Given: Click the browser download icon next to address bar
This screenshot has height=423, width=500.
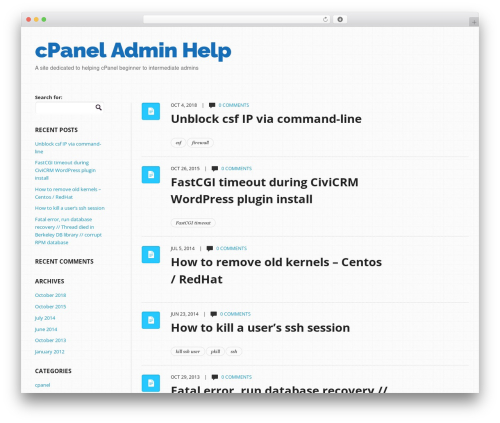Looking at the screenshot, I should 340,19.
